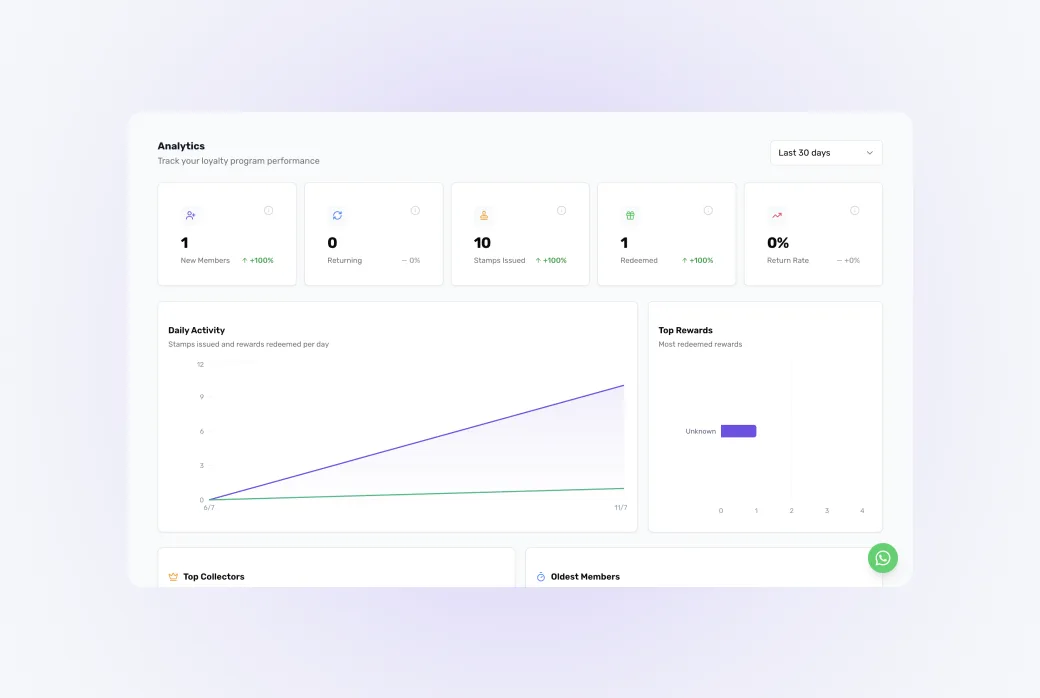Screen dimensions: 1040x698
Task: Click the Top Collectors heading
Action: click(x=214, y=577)
